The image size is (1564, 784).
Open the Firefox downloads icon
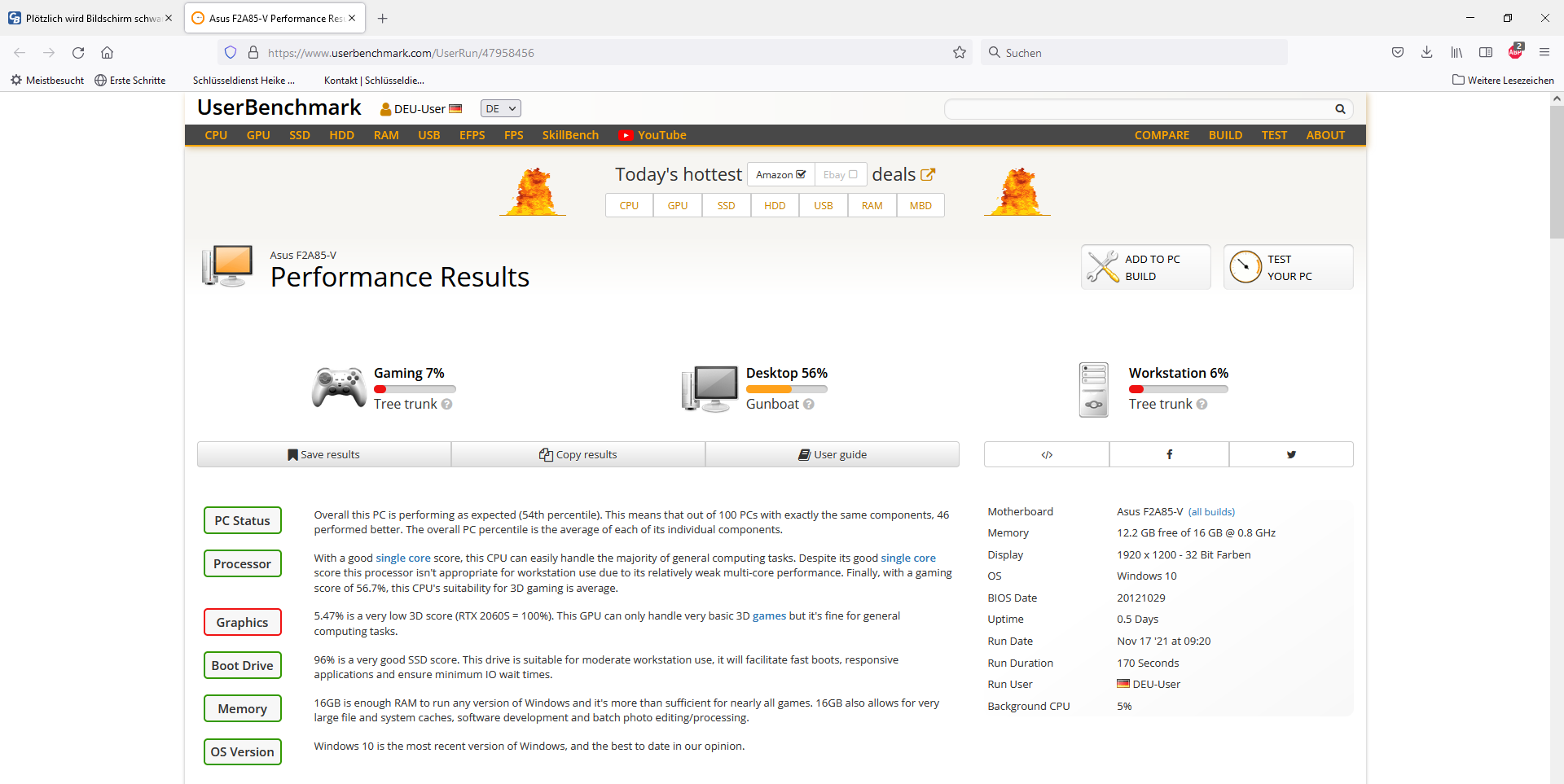[x=1426, y=53]
